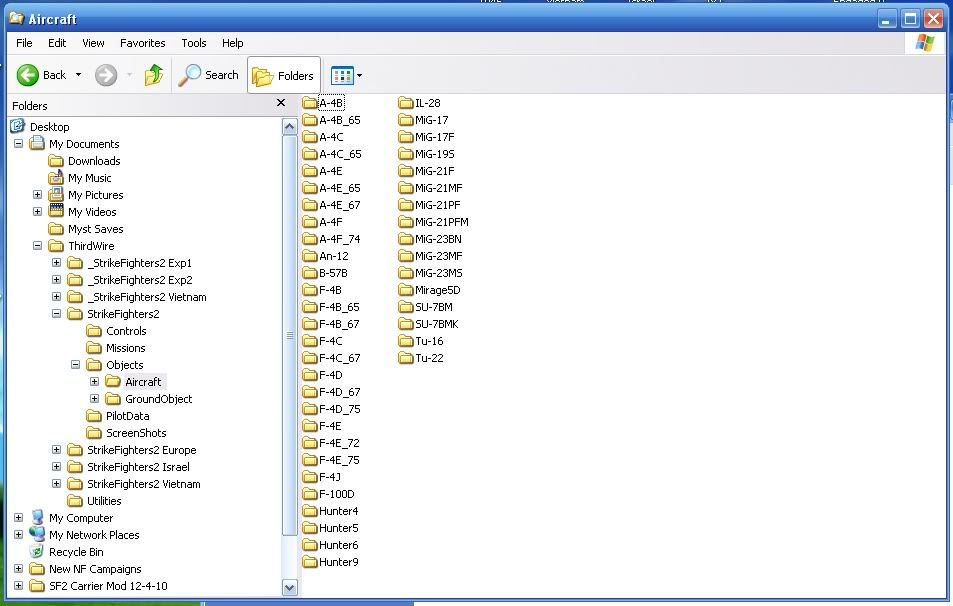This screenshot has width=953, height=606.
Task: Click scroll up arrow in Folders pane
Action: coord(290,127)
